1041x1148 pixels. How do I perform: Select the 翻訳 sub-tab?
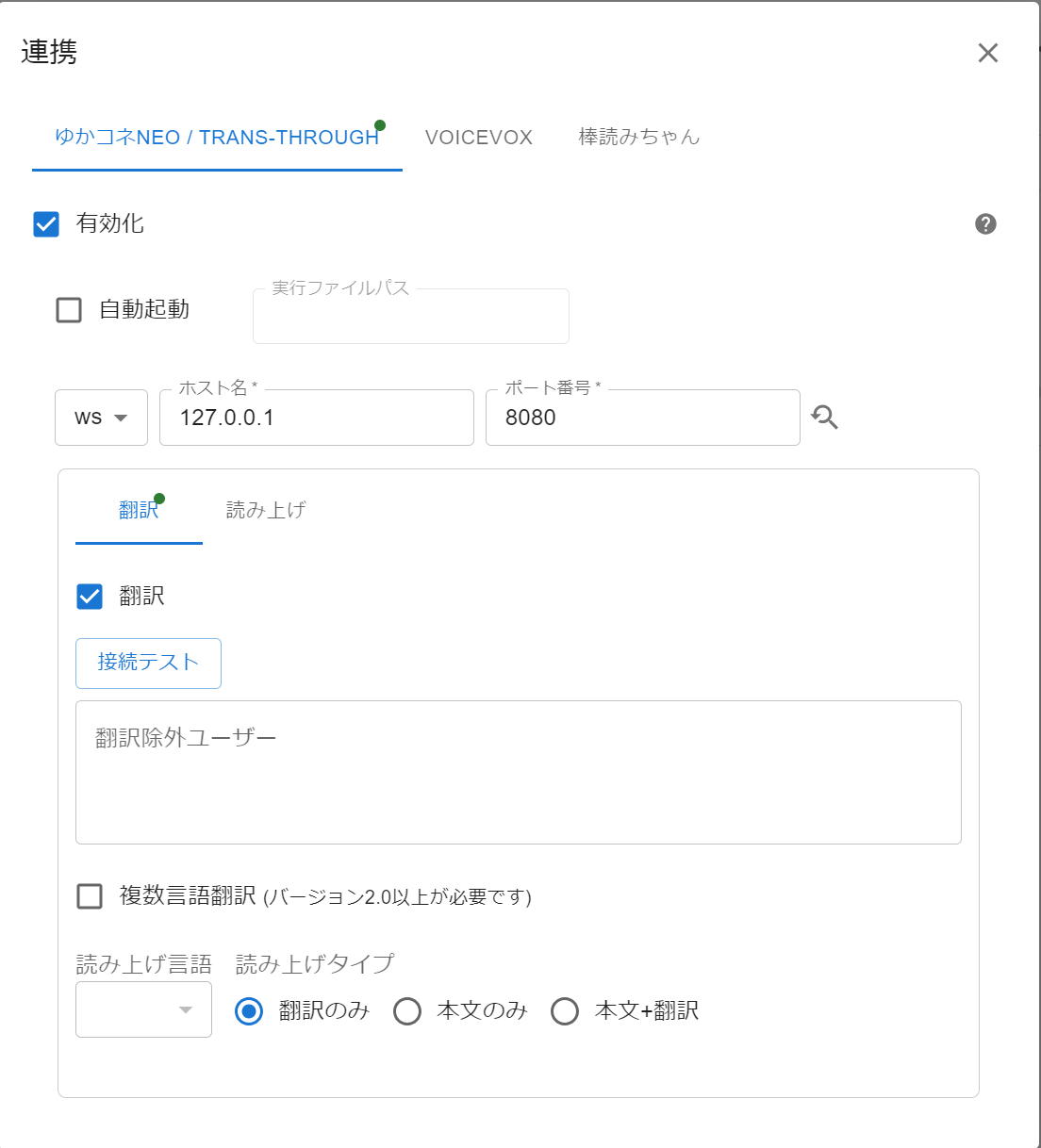[139, 511]
